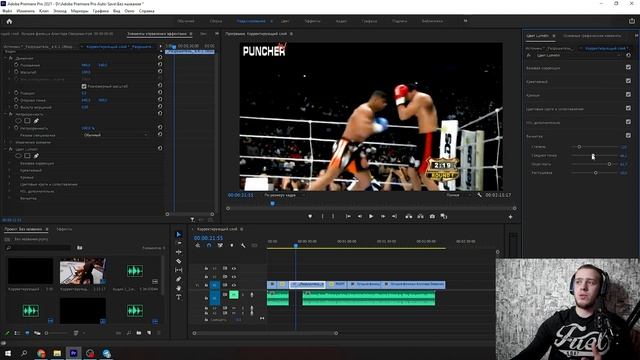Open the Клип menu
Screen dimensions: 640x360
pyautogui.click(x=44, y=11)
